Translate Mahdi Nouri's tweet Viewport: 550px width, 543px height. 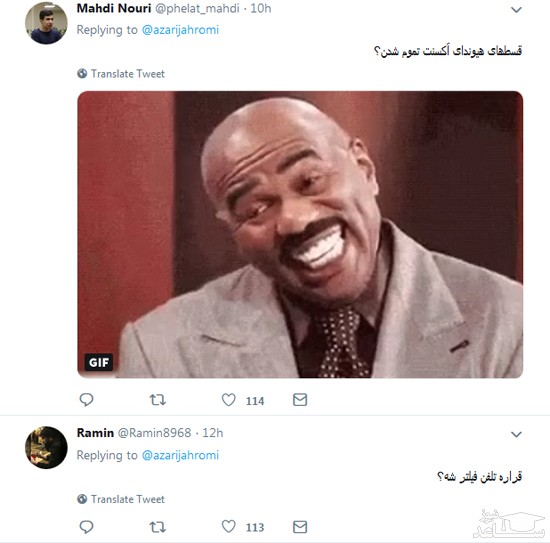121,74
